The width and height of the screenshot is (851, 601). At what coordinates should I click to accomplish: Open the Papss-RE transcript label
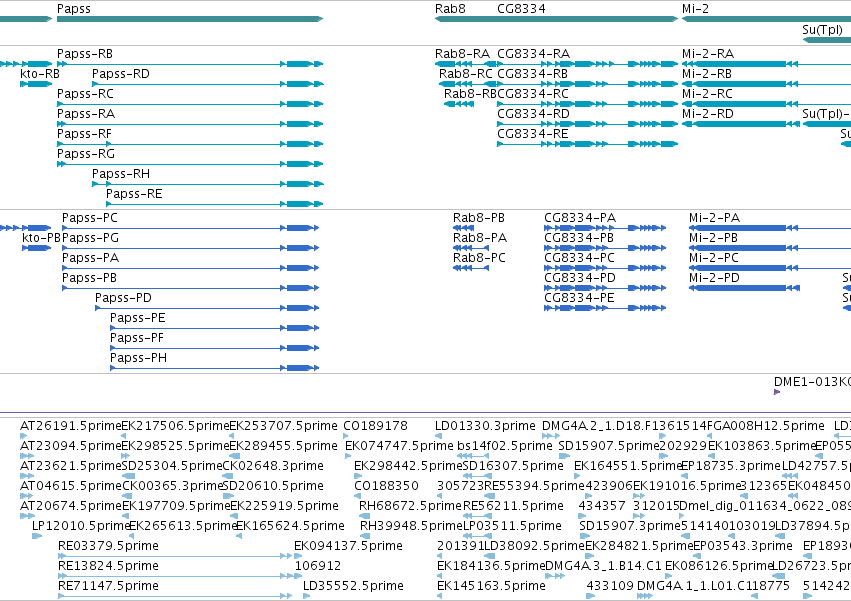tap(134, 194)
